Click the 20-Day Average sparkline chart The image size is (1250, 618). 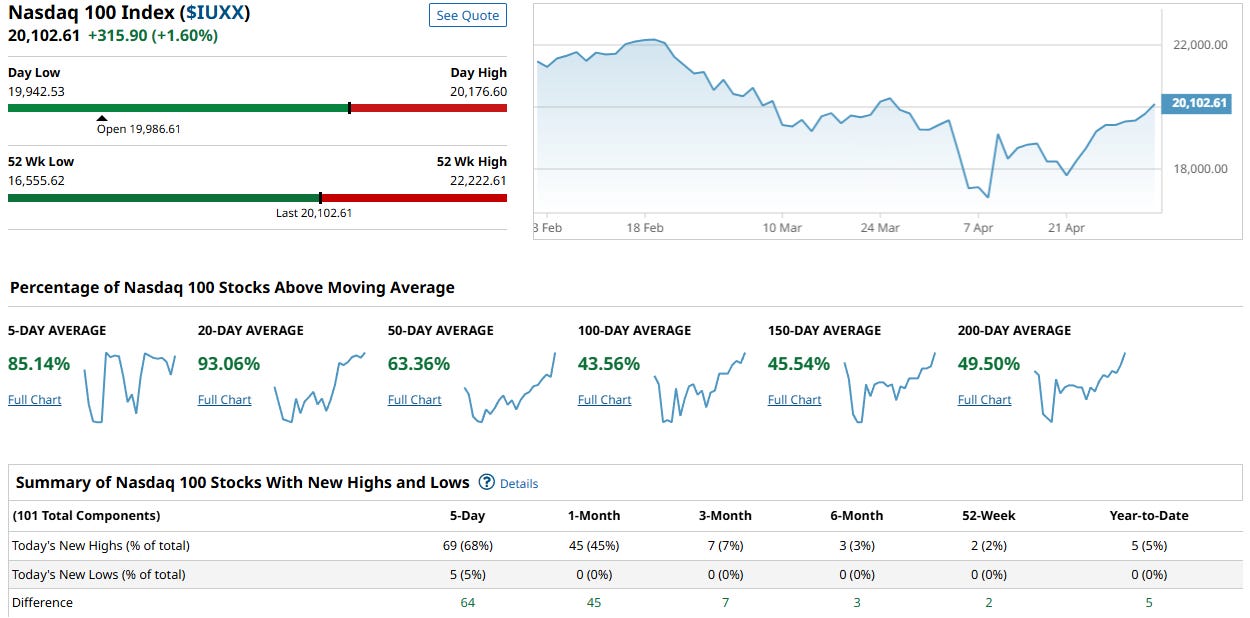pyautogui.click(x=320, y=387)
